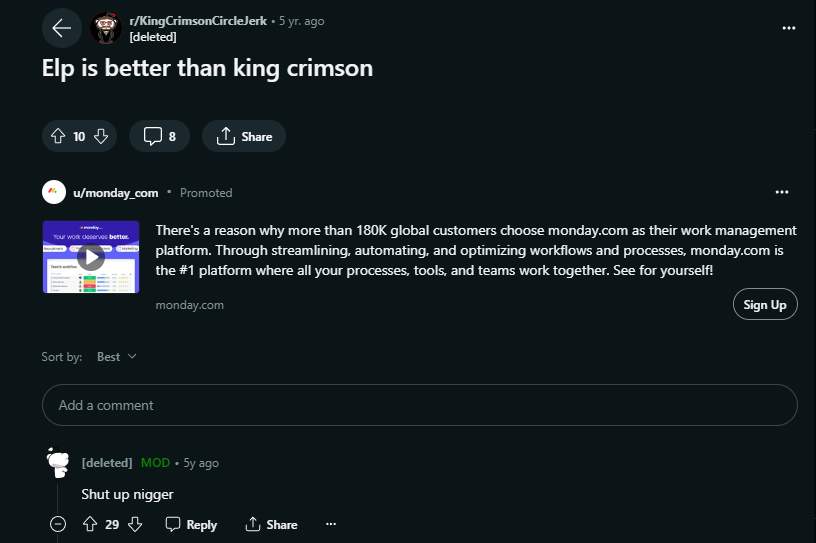Open the u/monday_com profile link
This screenshot has width=816, height=543.
pyautogui.click(x=114, y=192)
